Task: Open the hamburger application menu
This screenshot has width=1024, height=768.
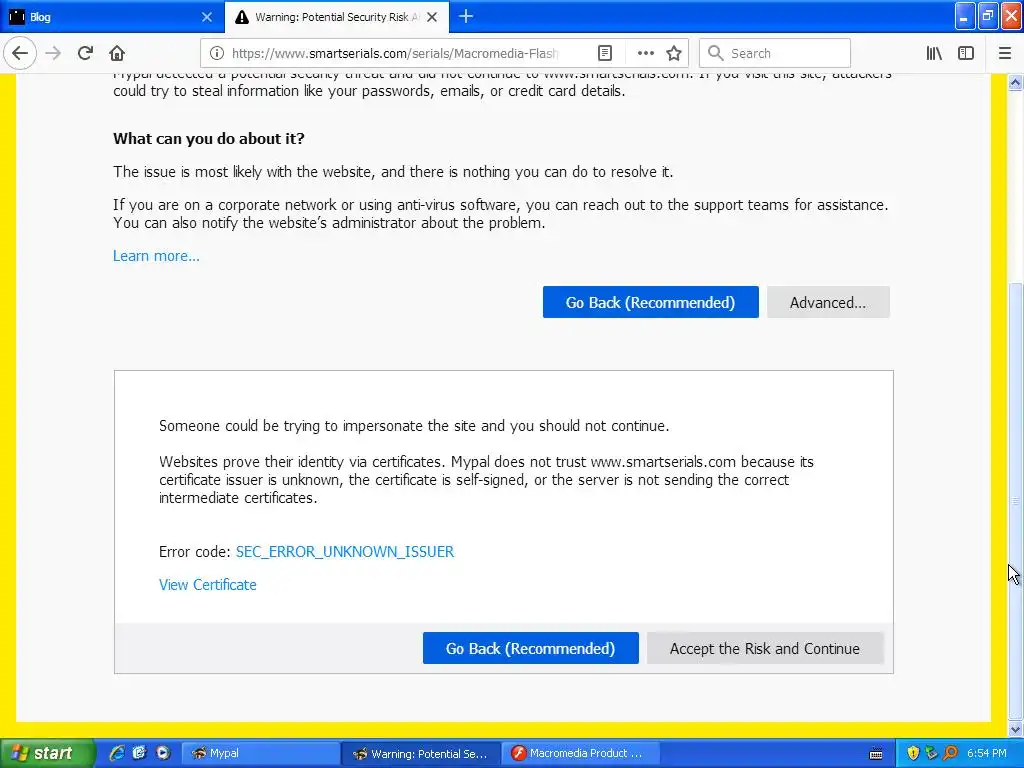Action: click(1004, 54)
